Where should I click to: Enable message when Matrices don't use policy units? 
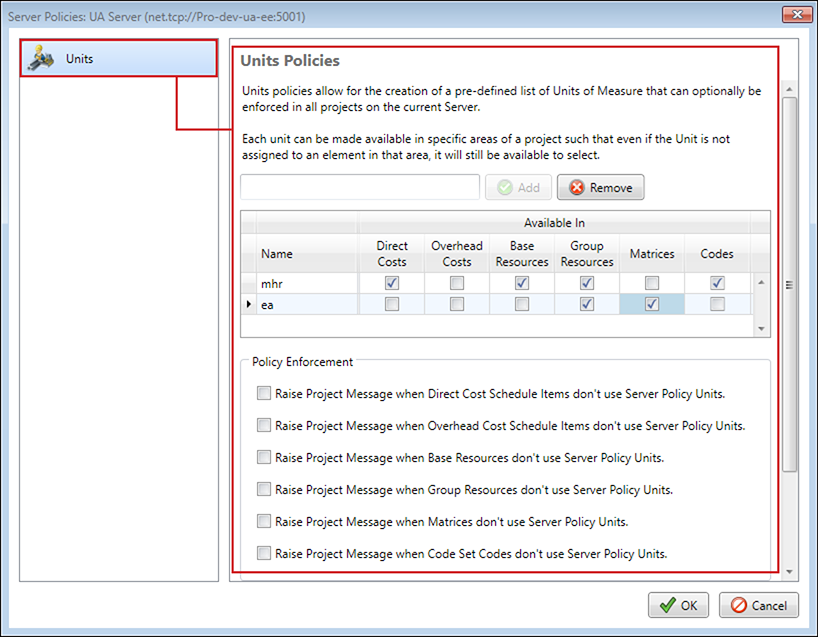(264, 521)
